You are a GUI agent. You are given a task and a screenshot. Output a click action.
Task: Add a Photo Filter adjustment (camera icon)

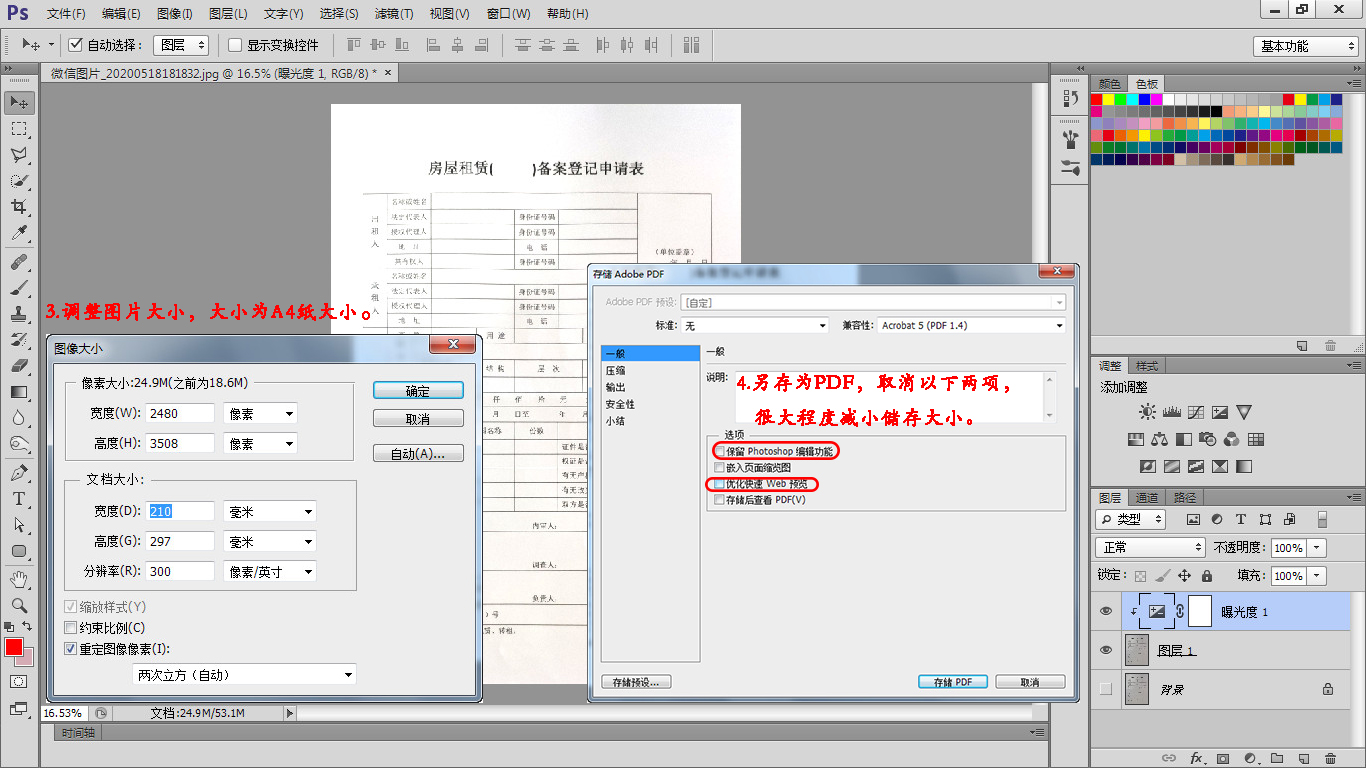pos(1208,439)
